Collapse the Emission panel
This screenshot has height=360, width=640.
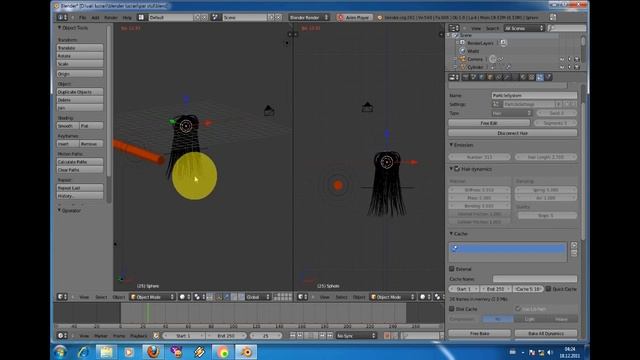(451, 145)
